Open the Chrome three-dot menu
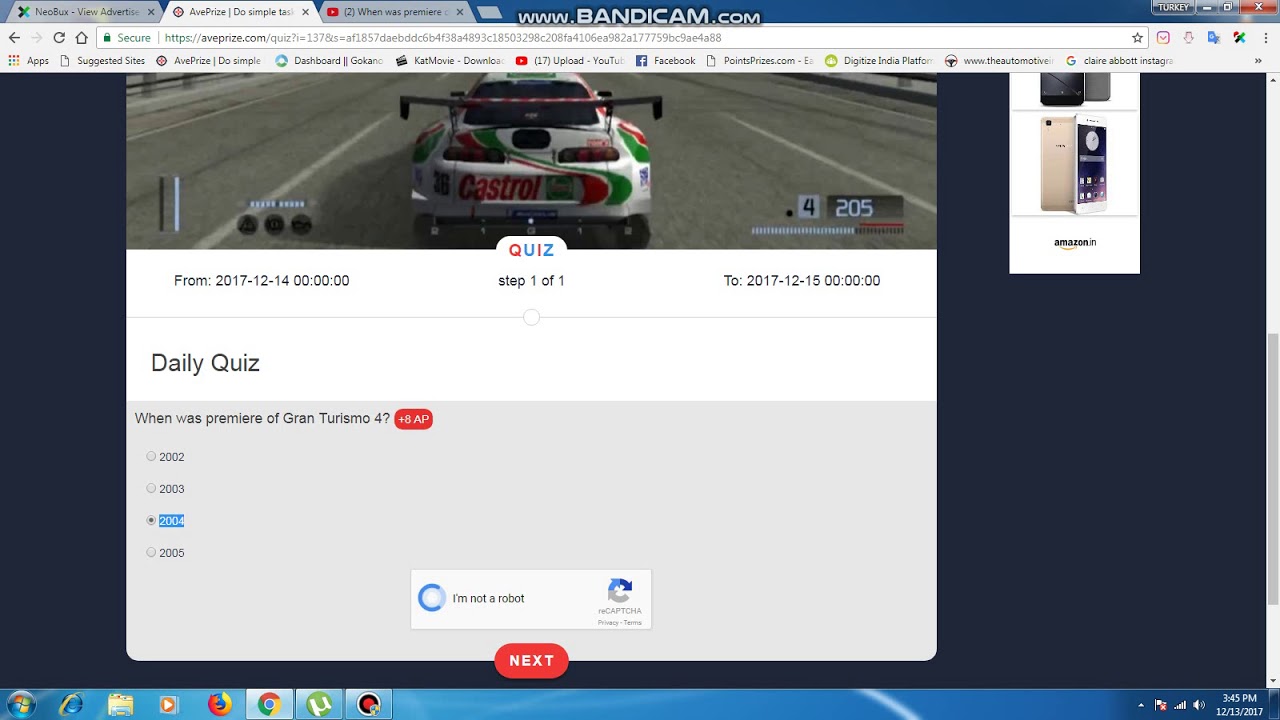This screenshot has height=720, width=1280. click(1264, 38)
